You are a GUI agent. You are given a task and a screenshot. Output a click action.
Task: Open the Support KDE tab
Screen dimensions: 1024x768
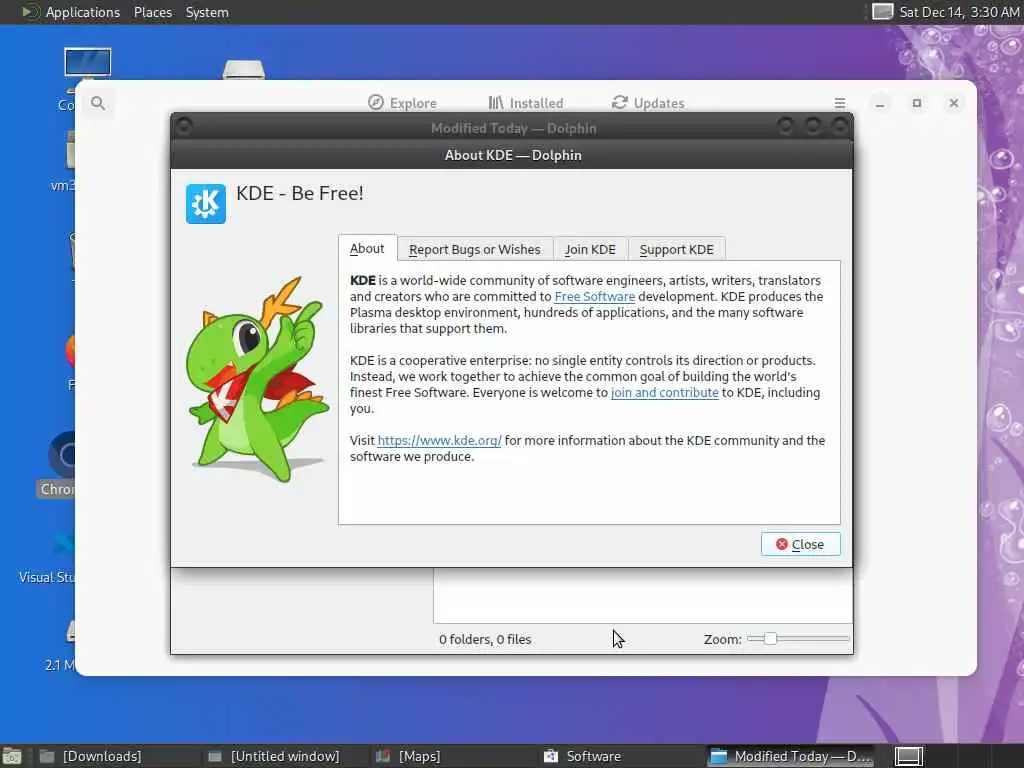677,249
